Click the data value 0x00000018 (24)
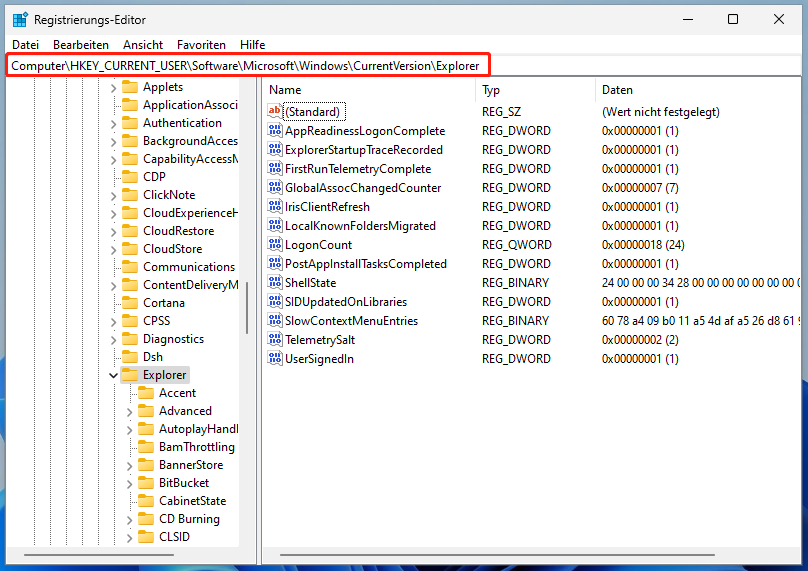Image resolution: width=808 pixels, height=571 pixels. click(x=643, y=245)
